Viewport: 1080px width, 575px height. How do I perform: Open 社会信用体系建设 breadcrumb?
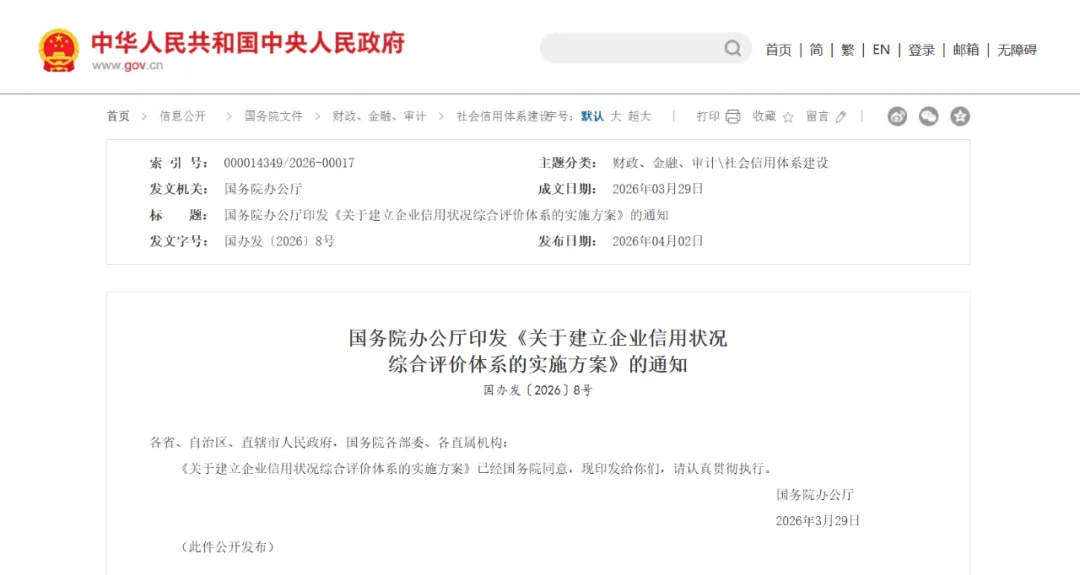coord(503,116)
